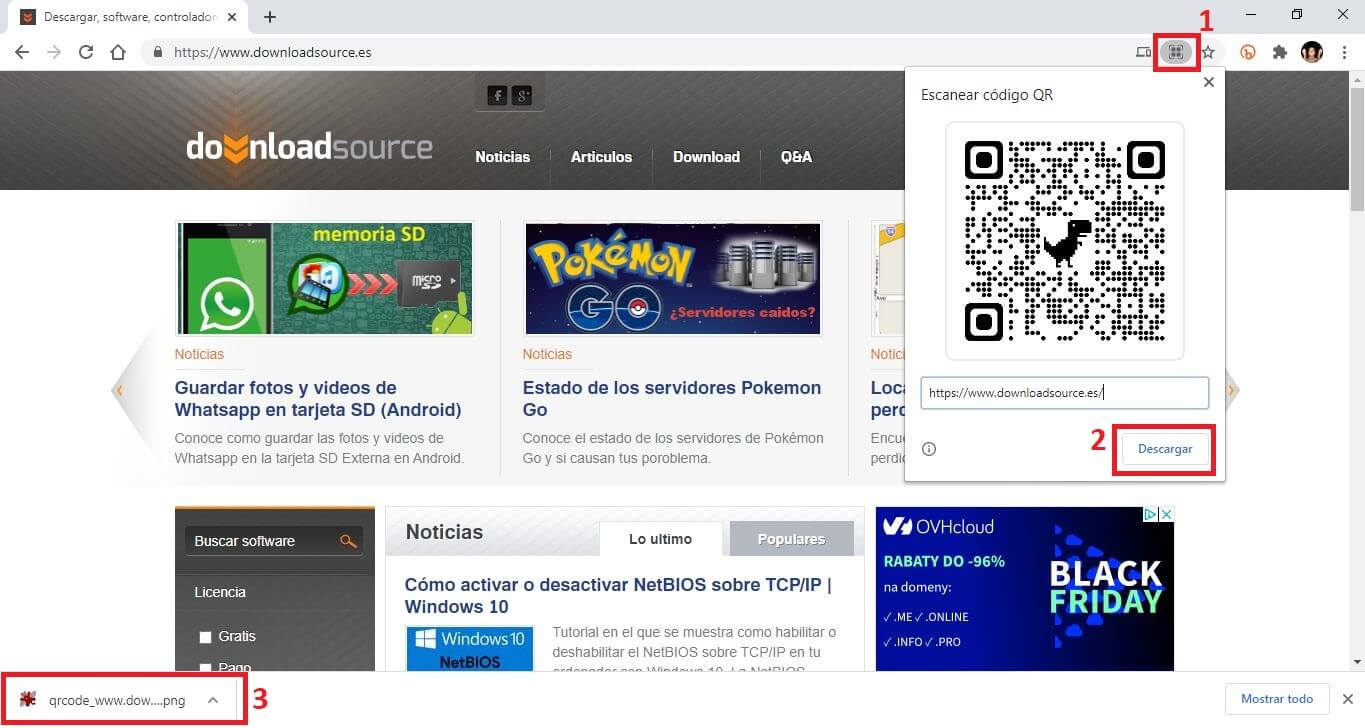Open Estado de los servidores Pokemon article

click(x=672, y=399)
